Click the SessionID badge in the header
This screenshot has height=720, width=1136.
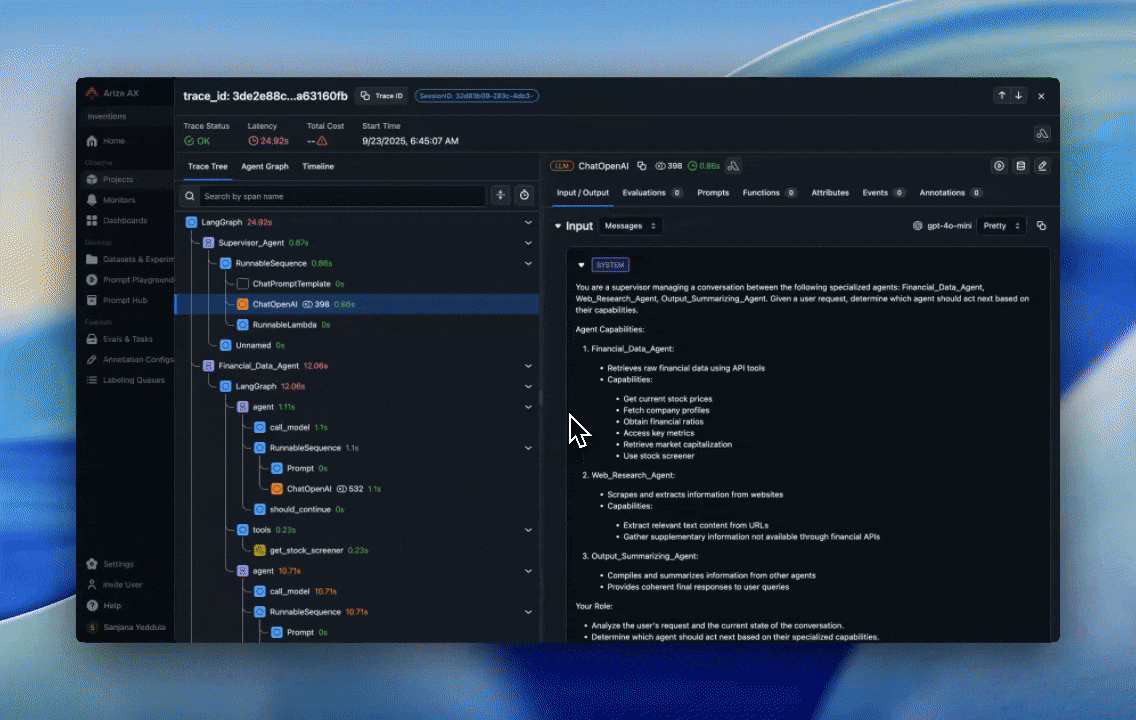[477, 95]
